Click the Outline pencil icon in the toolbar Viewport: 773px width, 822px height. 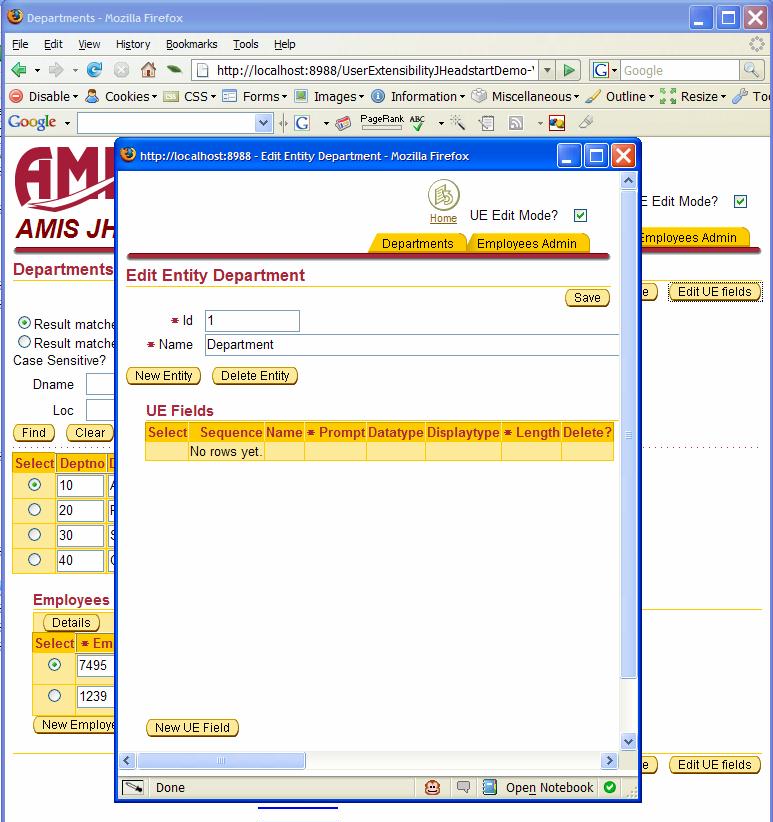point(593,96)
